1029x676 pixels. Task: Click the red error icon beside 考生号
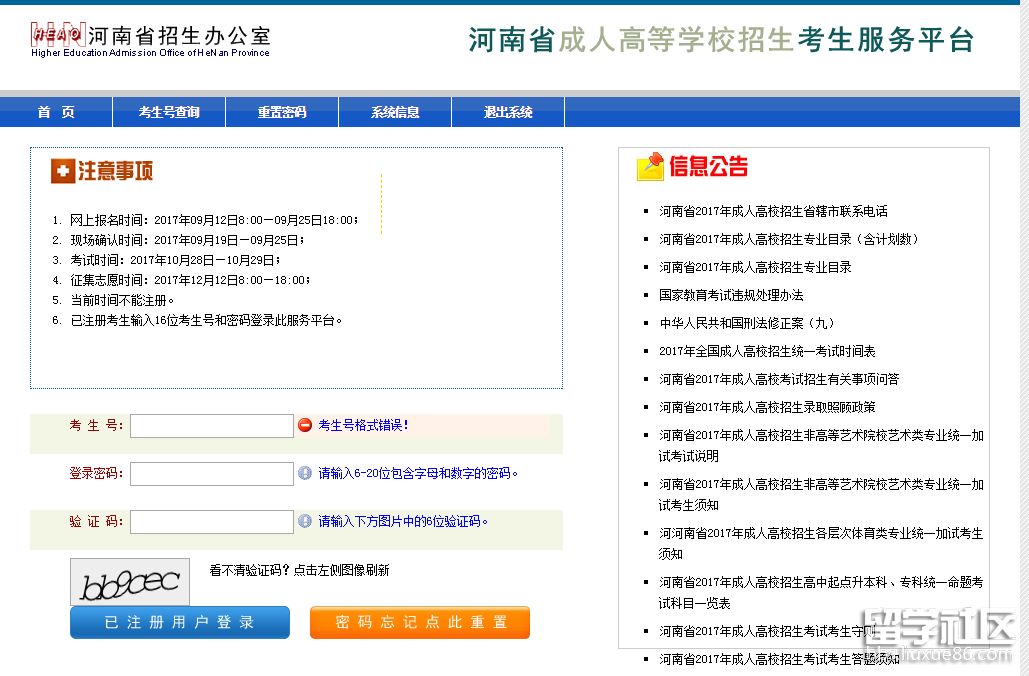305,425
